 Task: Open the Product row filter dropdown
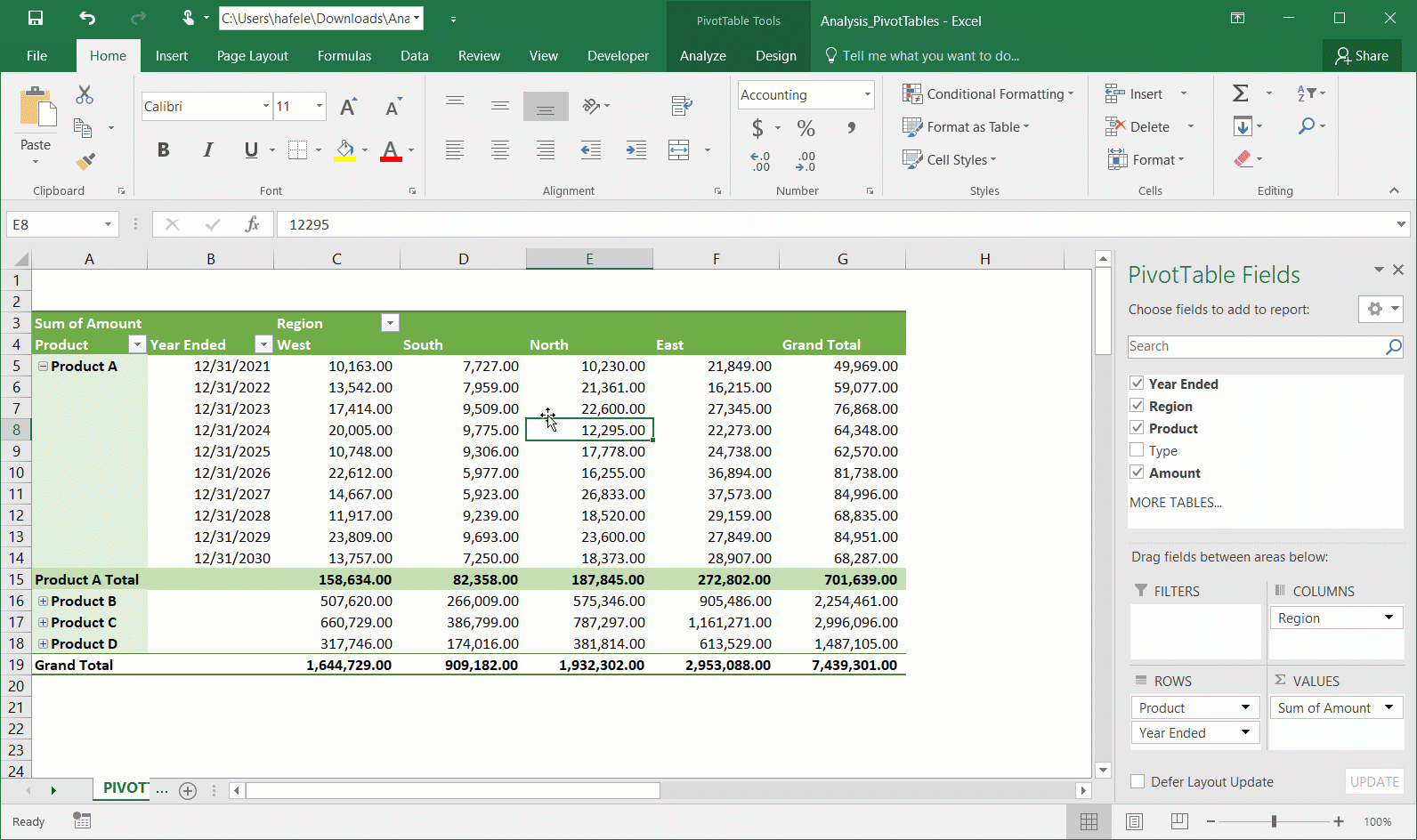(x=137, y=344)
